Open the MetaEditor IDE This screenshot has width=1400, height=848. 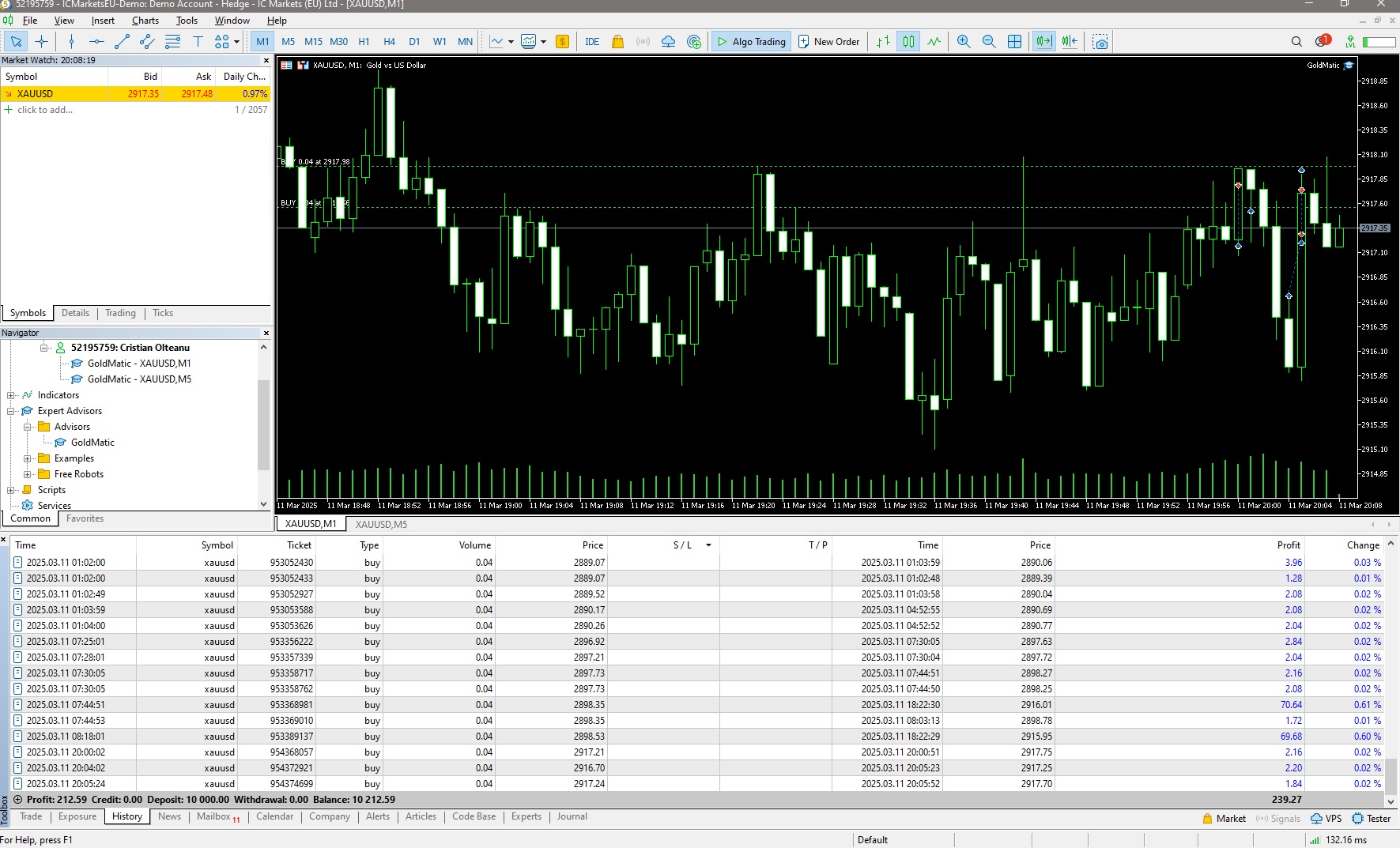click(x=592, y=42)
